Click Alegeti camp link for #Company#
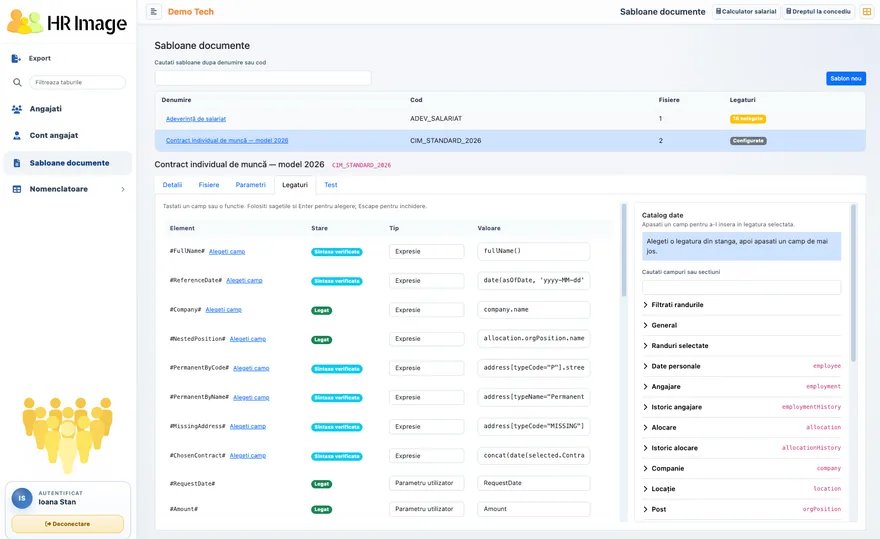 (223, 310)
